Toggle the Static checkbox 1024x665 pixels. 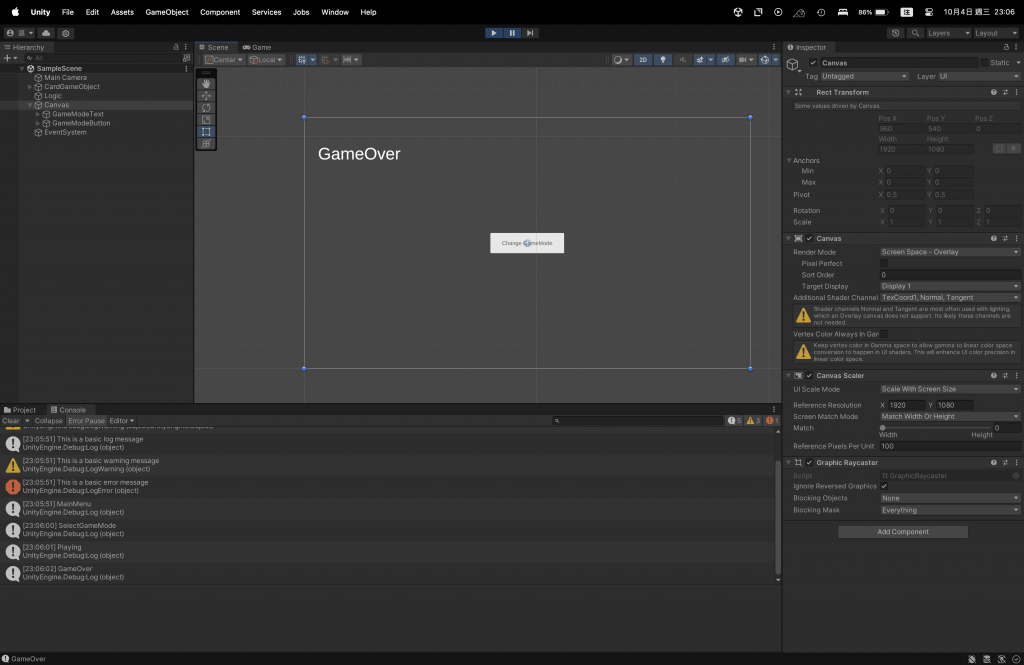point(984,63)
